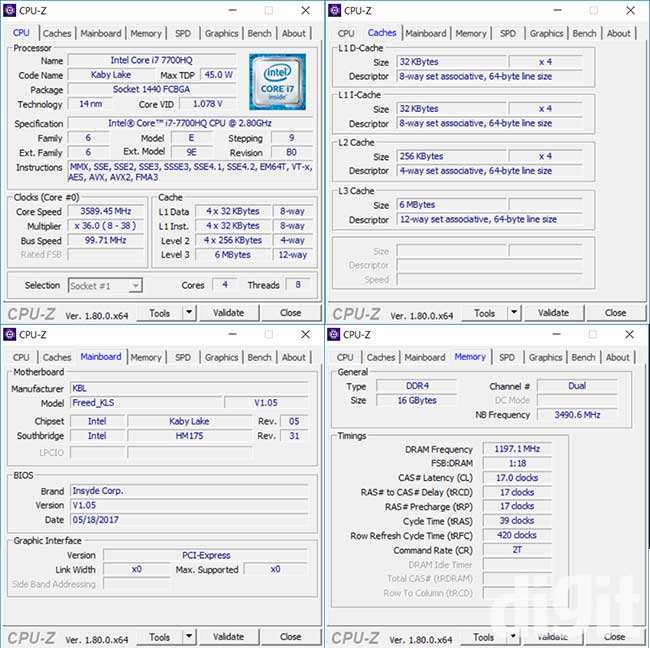The height and width of the screenshot is (648, 650).
Task: Click the Core Speed value 3589.45 MHz
Action: click(x=106, y=211)
